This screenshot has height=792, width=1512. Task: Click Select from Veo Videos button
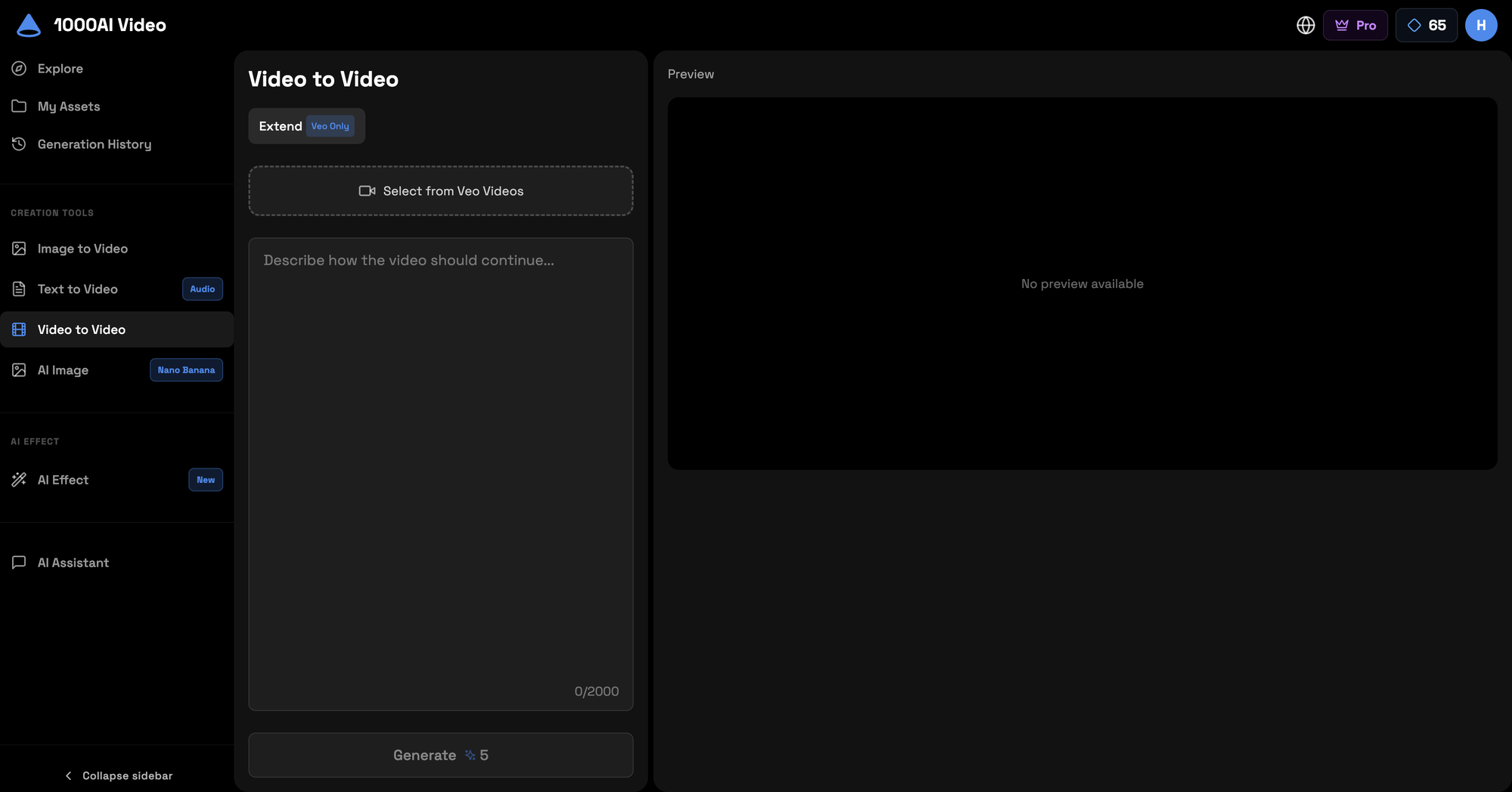click(441, 191)
